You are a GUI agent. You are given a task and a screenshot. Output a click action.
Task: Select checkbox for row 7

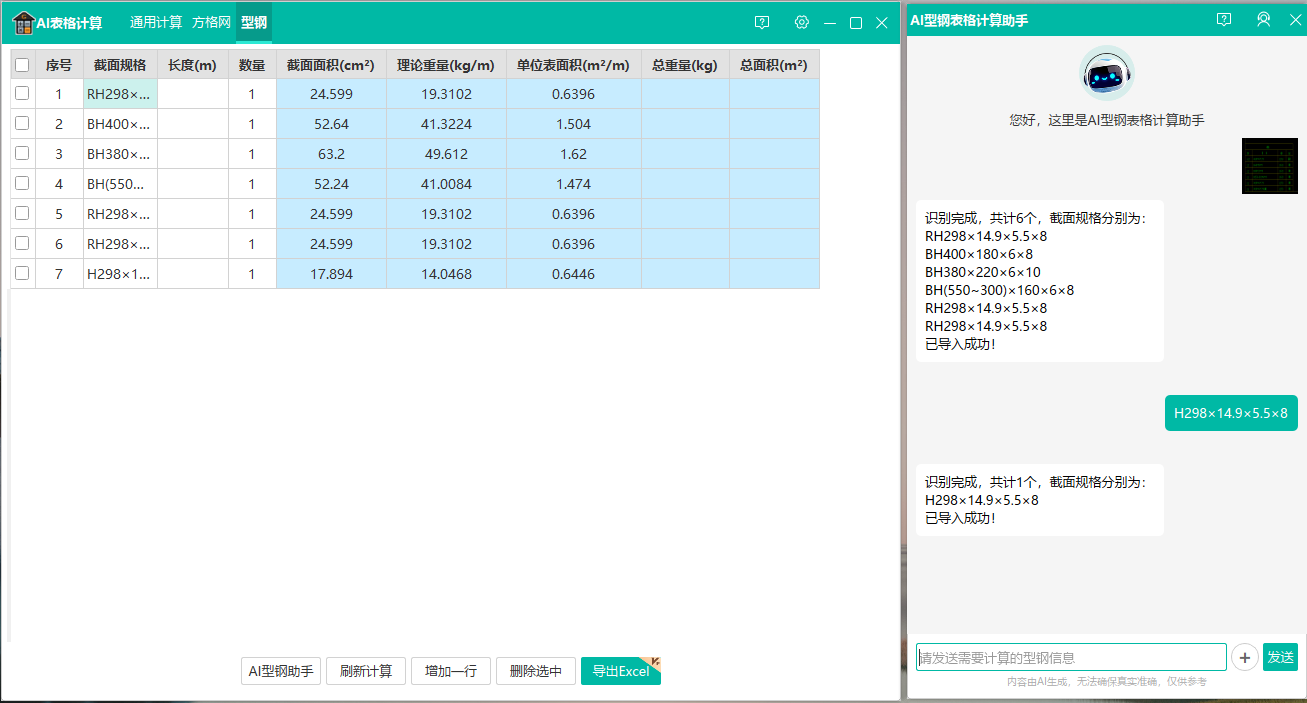(x=22, y=274)
